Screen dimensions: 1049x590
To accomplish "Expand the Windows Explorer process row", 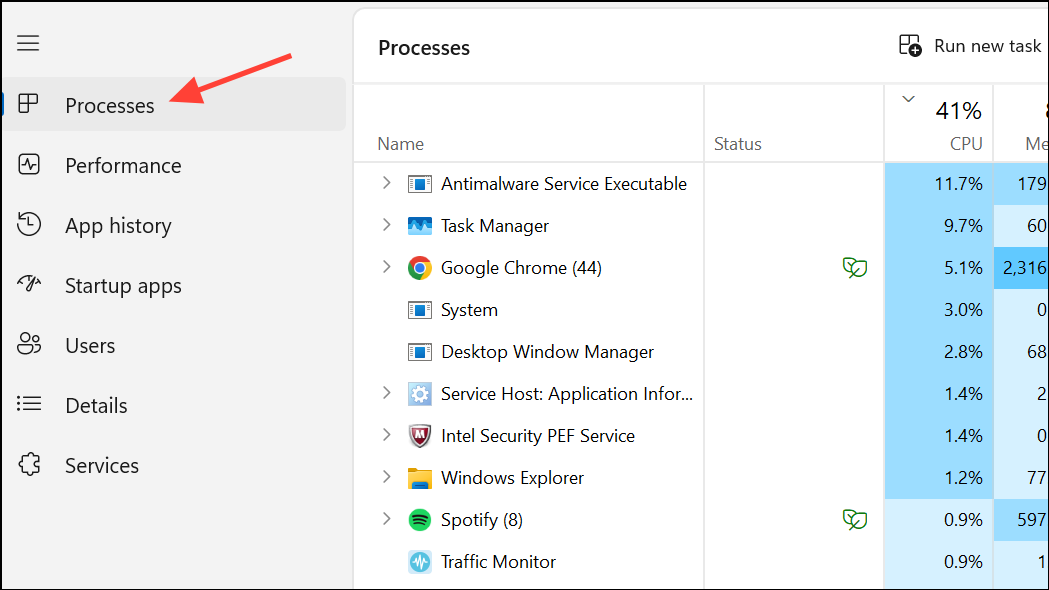I will [387, 478].
